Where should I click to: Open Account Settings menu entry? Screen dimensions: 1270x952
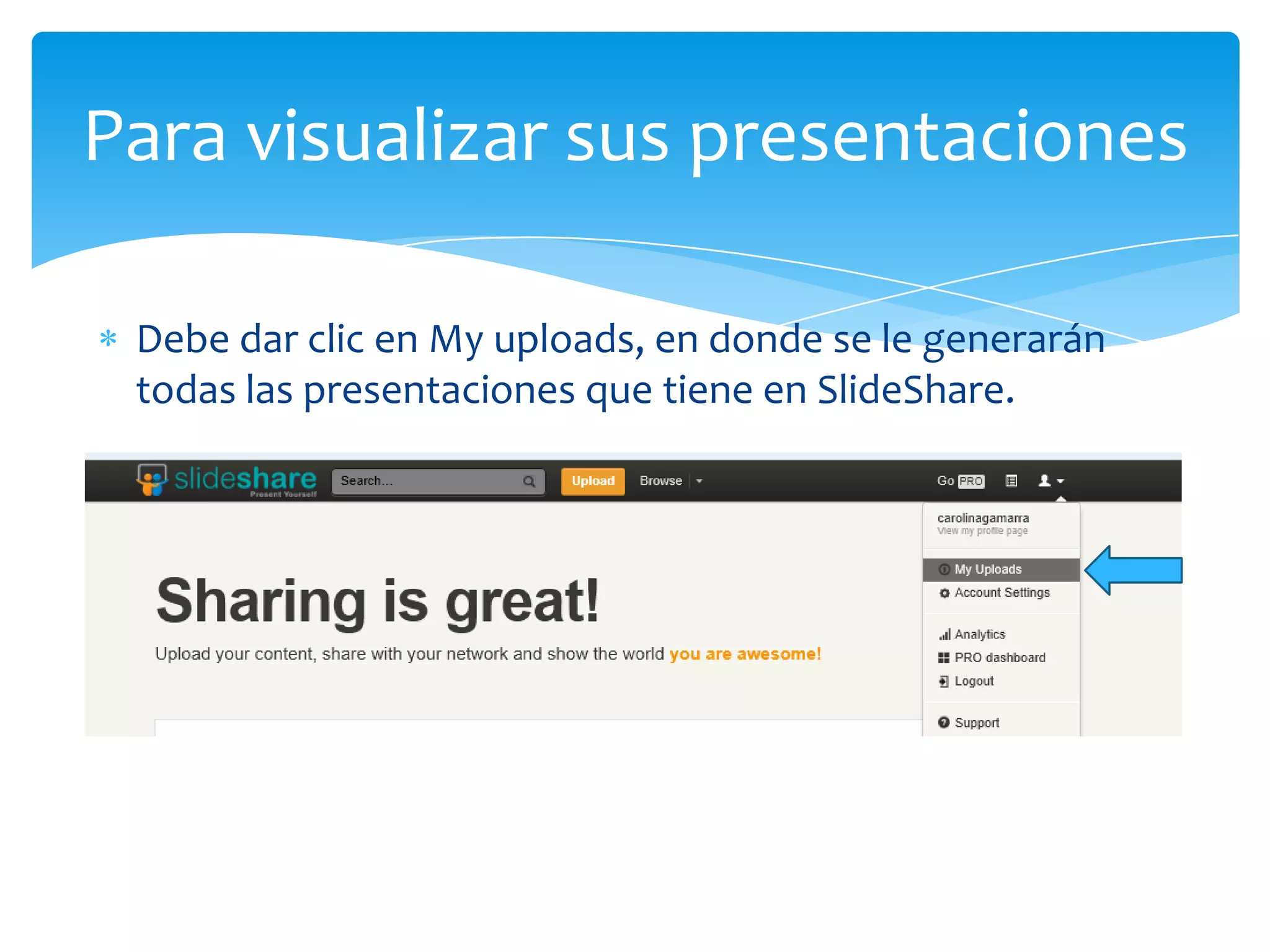(x=1001, y=593)
